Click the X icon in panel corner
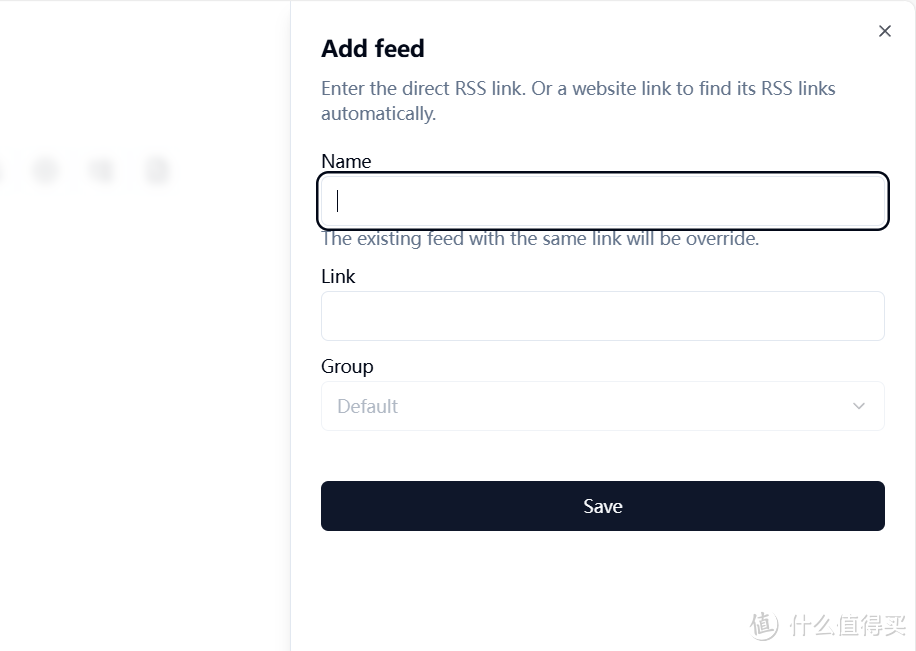This screenshot has width=916, height=651. 884,31
